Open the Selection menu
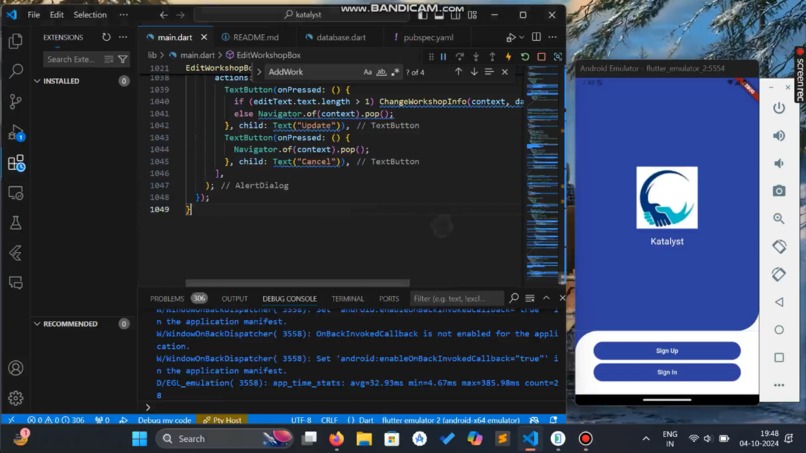Screen dimensions: 806x453 click(90, 15)
